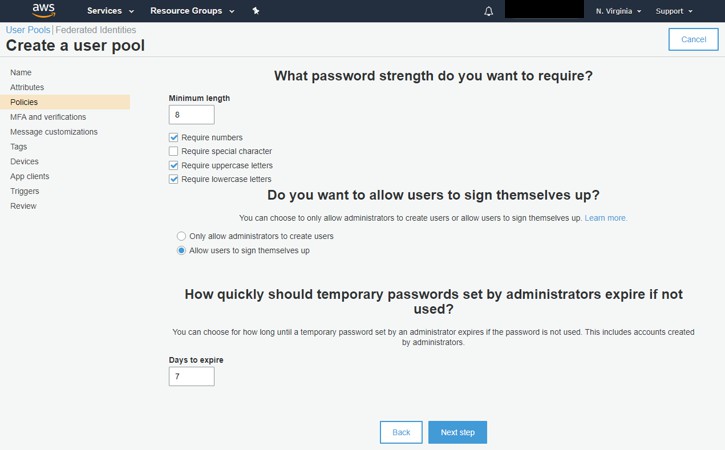Open the Learn more link

point(606,218)
